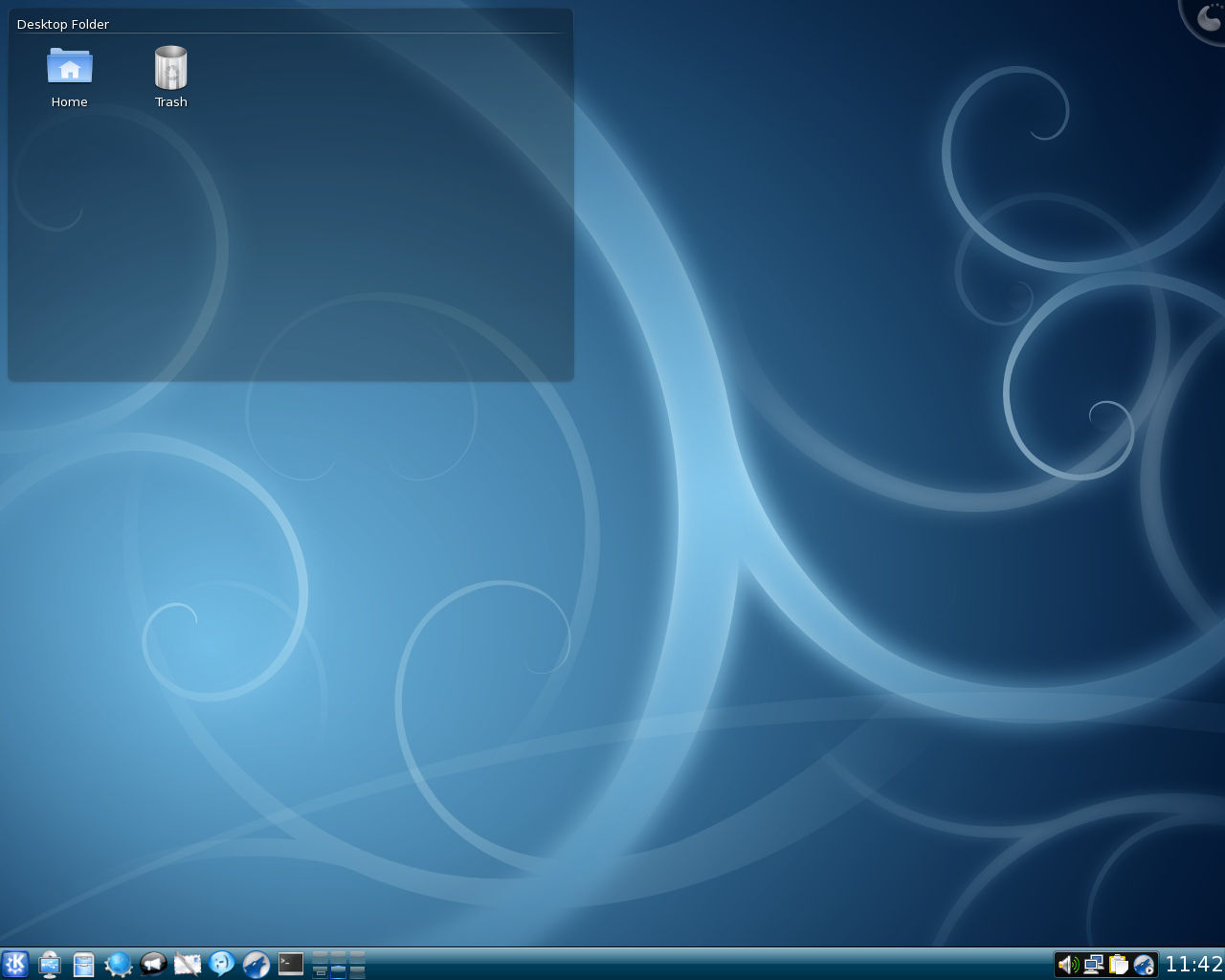
Task: Launch Amarok wolf icon in the quick launcher
Action: coord(256,964)
